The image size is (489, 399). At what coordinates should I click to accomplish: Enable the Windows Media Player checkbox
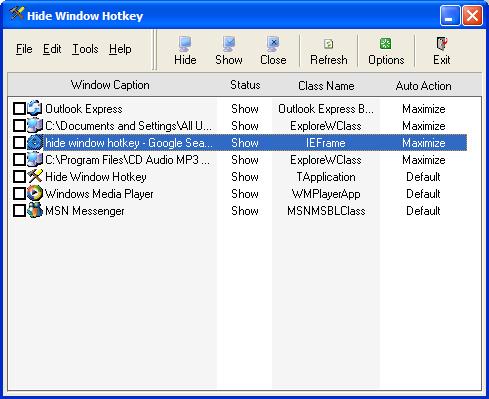[x=19, y=193]
